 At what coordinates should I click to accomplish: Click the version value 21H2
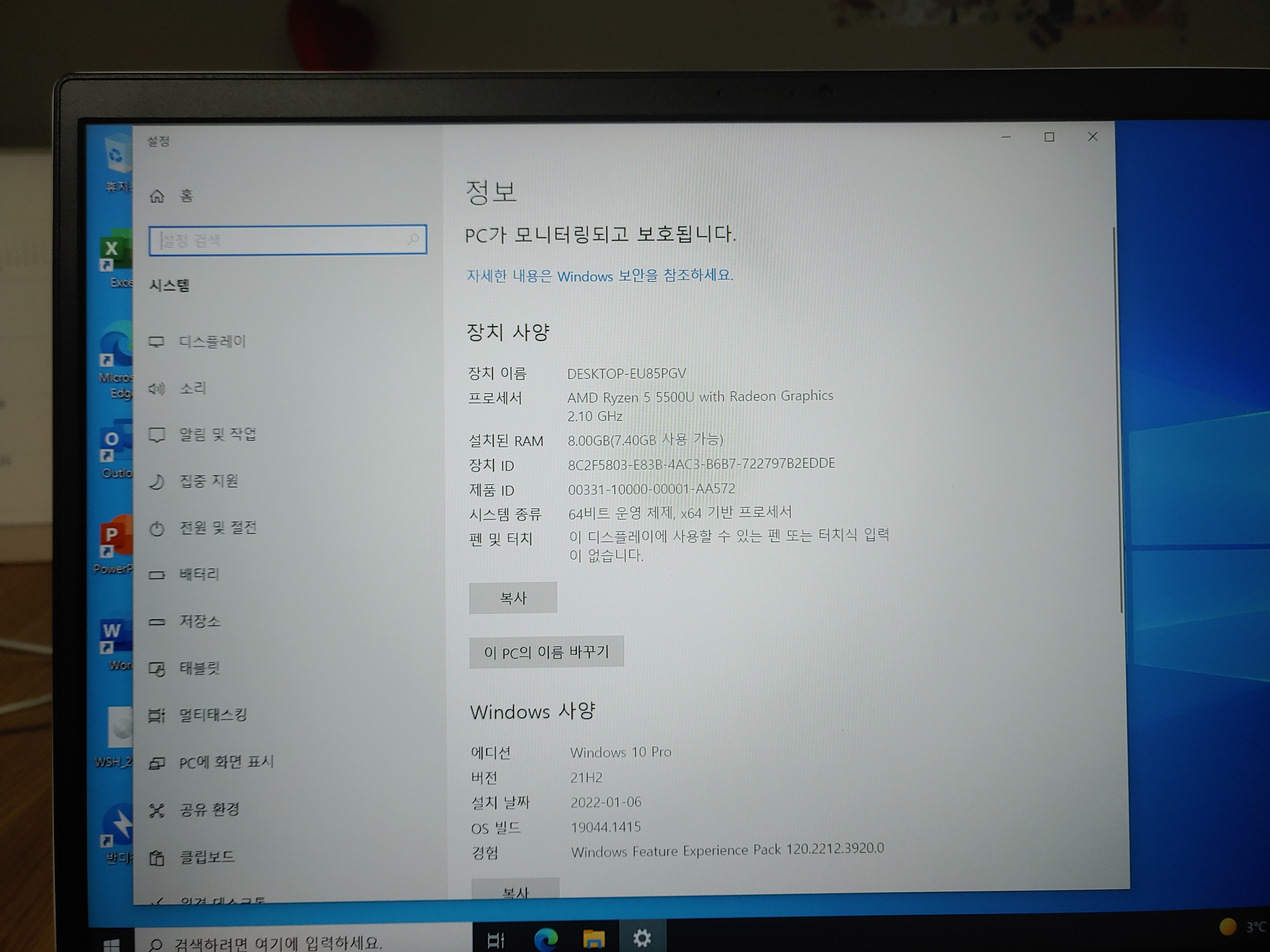[x=586, y=778]
